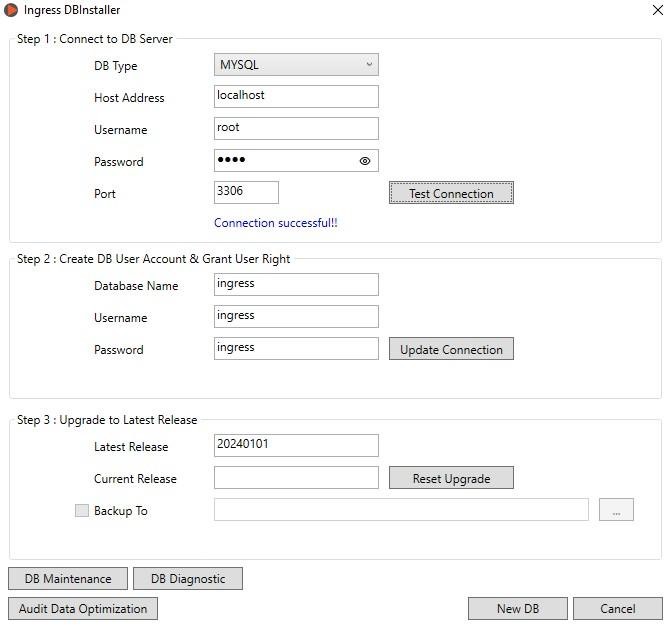Select the Database Name field
Screen dimensions: 670x635
point(296,285)
